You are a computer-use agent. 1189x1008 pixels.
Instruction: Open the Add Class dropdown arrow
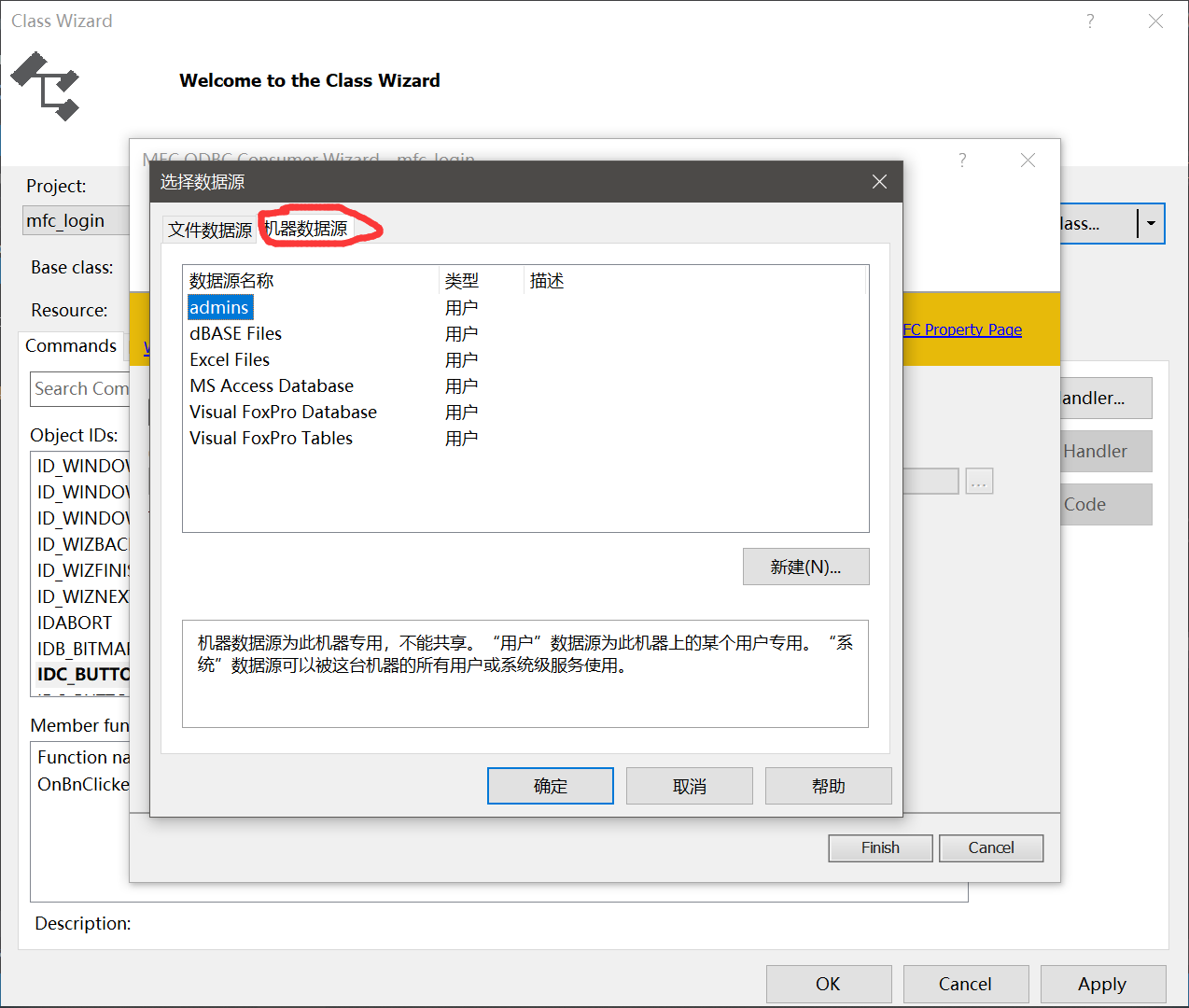1151,223
